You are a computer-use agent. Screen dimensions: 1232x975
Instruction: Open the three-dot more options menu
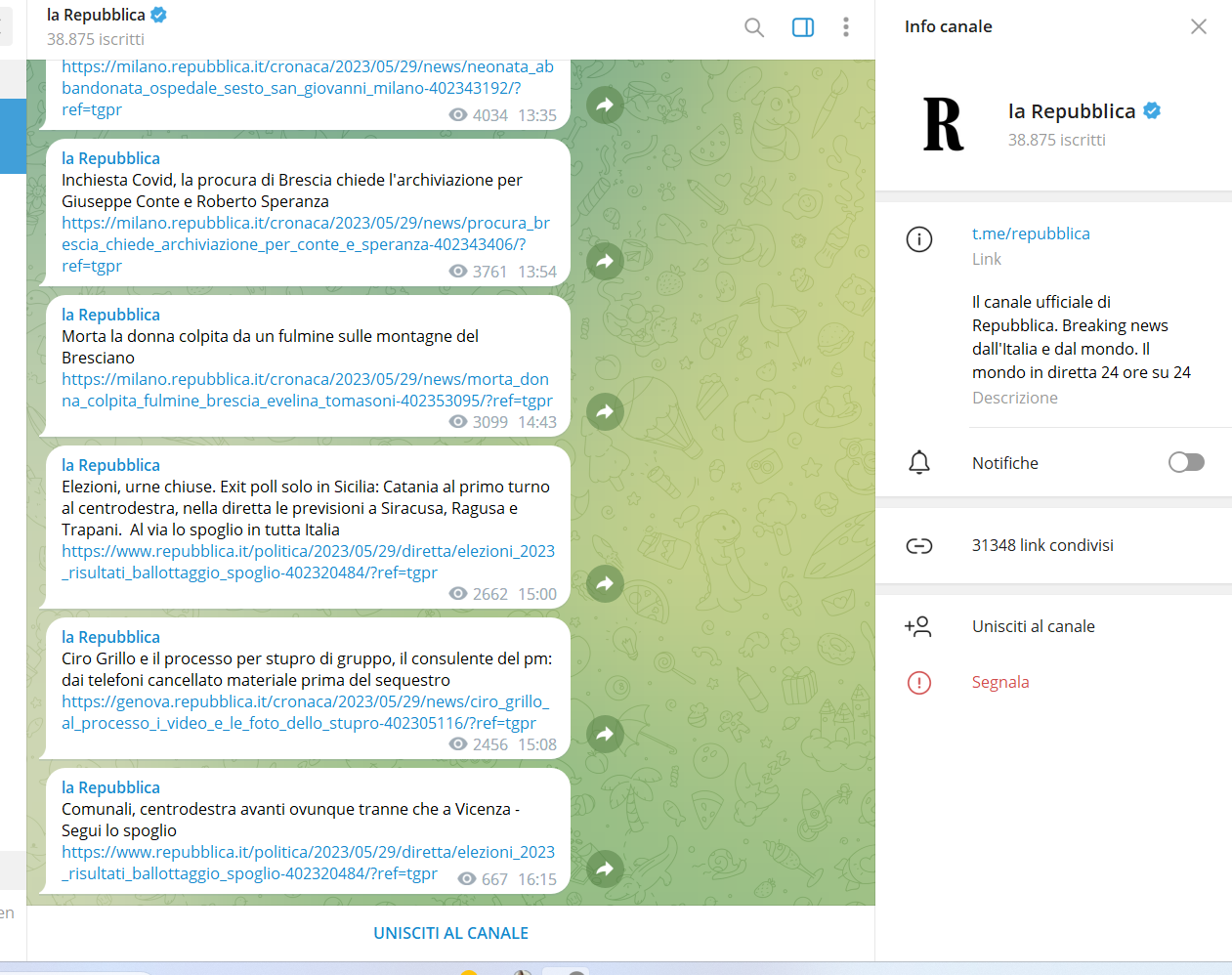tap(845, 27)
